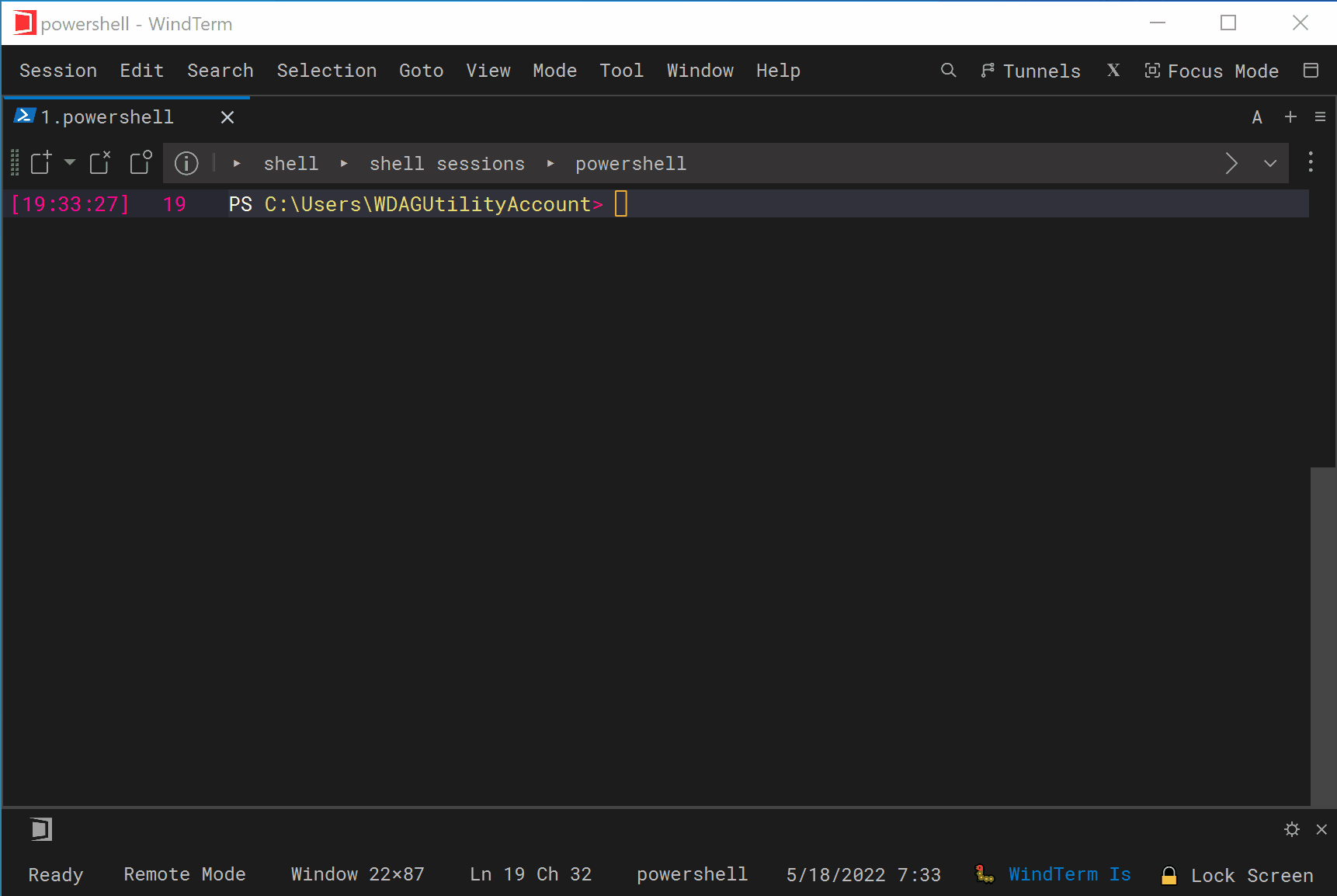Click the WindTerm caterpillar status icon
Image resolution: width=1337 pixels, height=896 pixels.
point(985,874)
